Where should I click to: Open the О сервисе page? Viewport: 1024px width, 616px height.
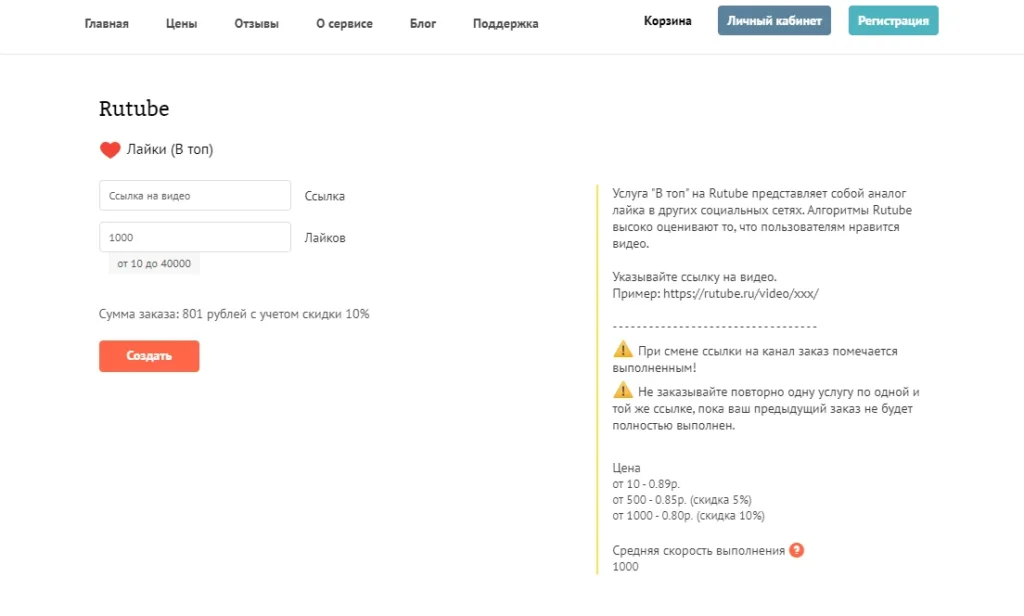pos(344,24)
